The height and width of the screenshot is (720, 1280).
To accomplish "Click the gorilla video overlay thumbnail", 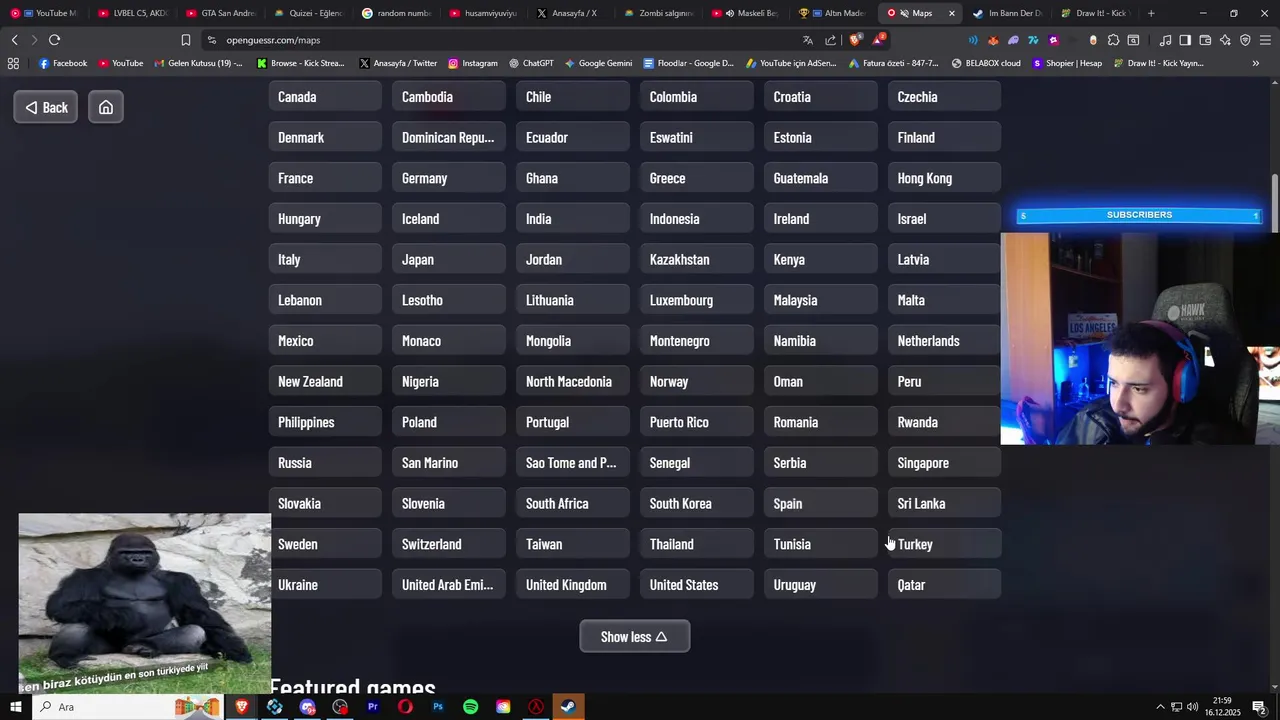I will 144,604.
